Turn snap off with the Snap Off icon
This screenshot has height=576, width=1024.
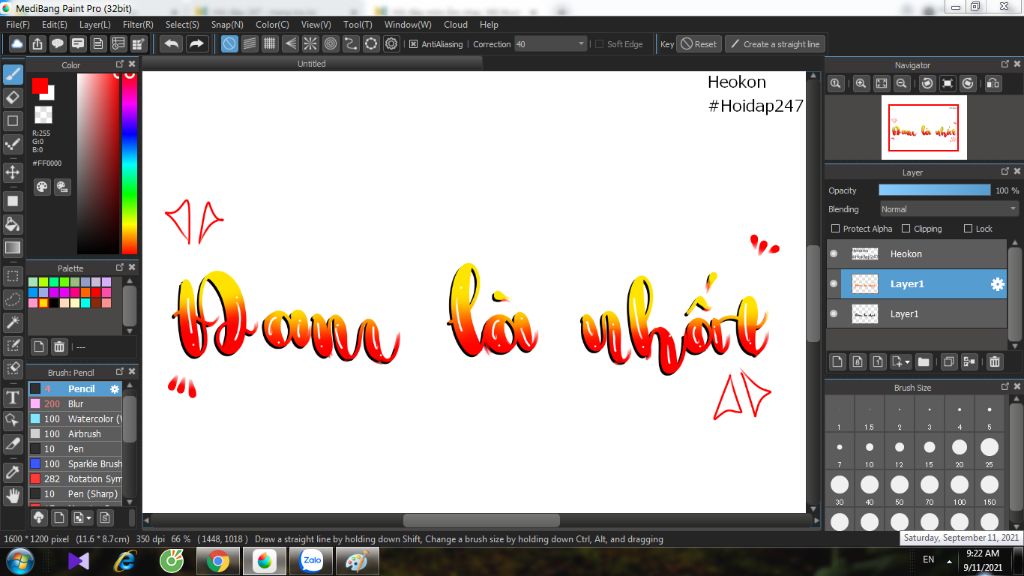point(229,44)
